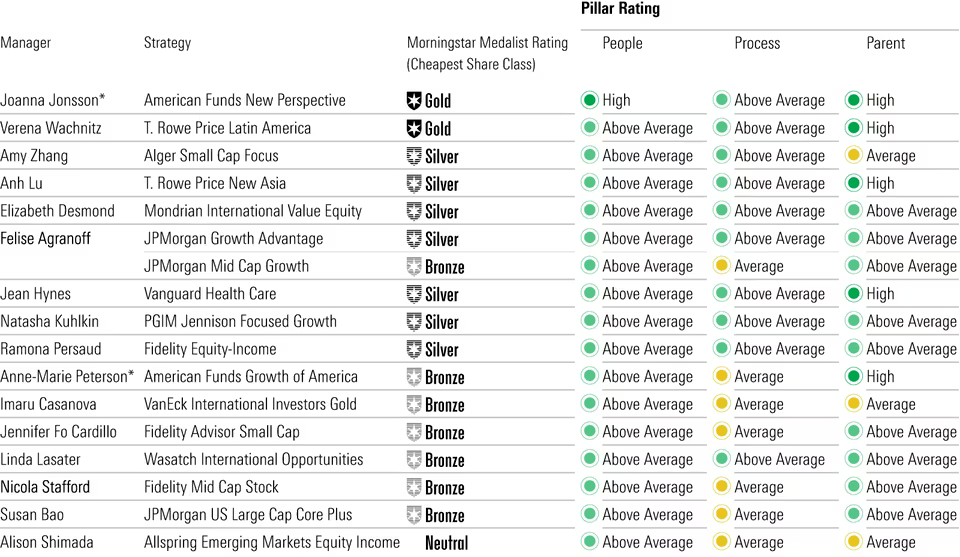Click the Bronze medal icon for JPMorgan Mid Cap Growth
This screenshot has width=960, height=557.
coord(414,267)
